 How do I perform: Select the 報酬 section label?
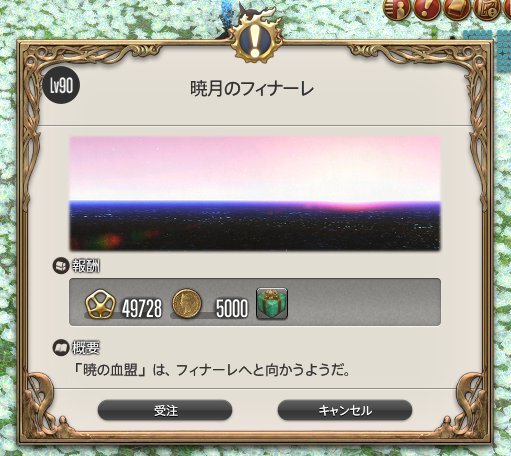pyautogui.click(x=86, y=266)
